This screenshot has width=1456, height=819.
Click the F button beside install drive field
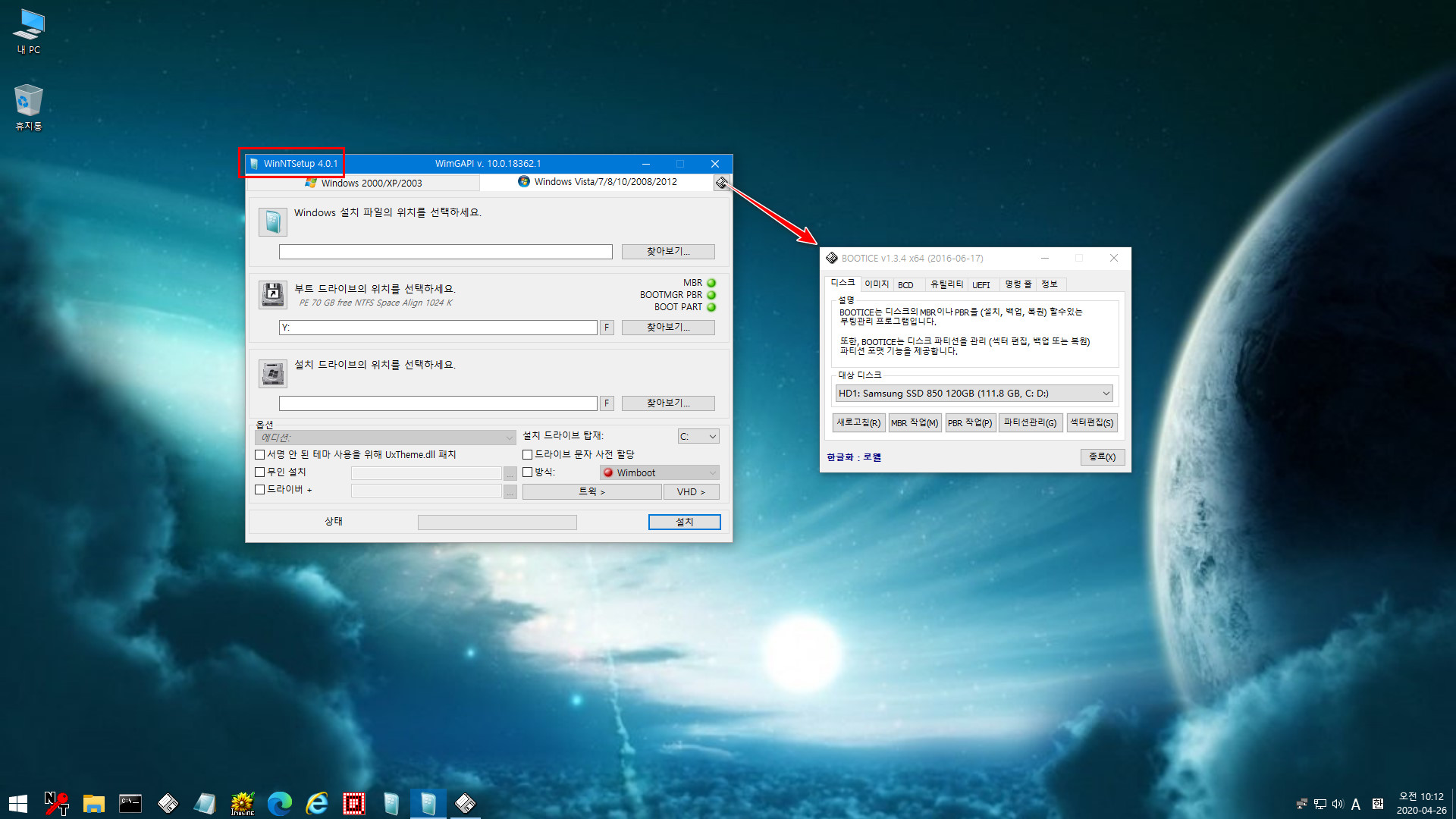tap(607, 403)
